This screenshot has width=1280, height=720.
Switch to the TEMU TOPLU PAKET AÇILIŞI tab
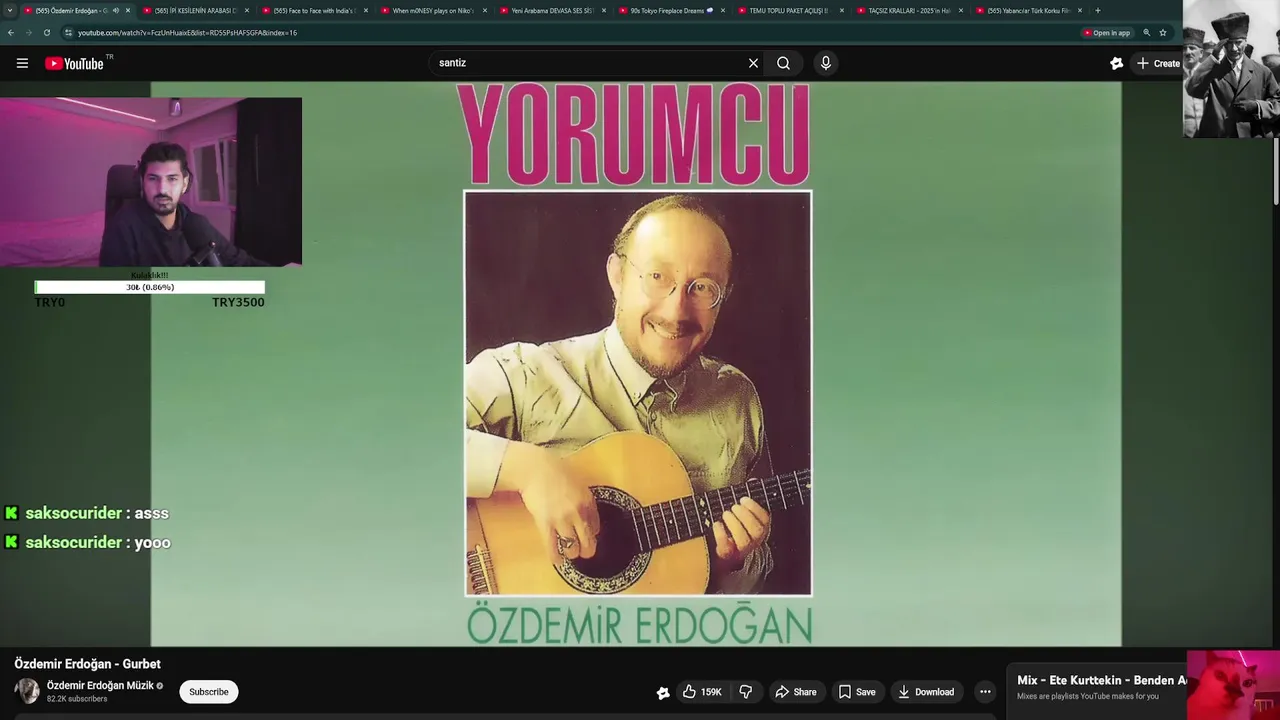tap(790, 10)
